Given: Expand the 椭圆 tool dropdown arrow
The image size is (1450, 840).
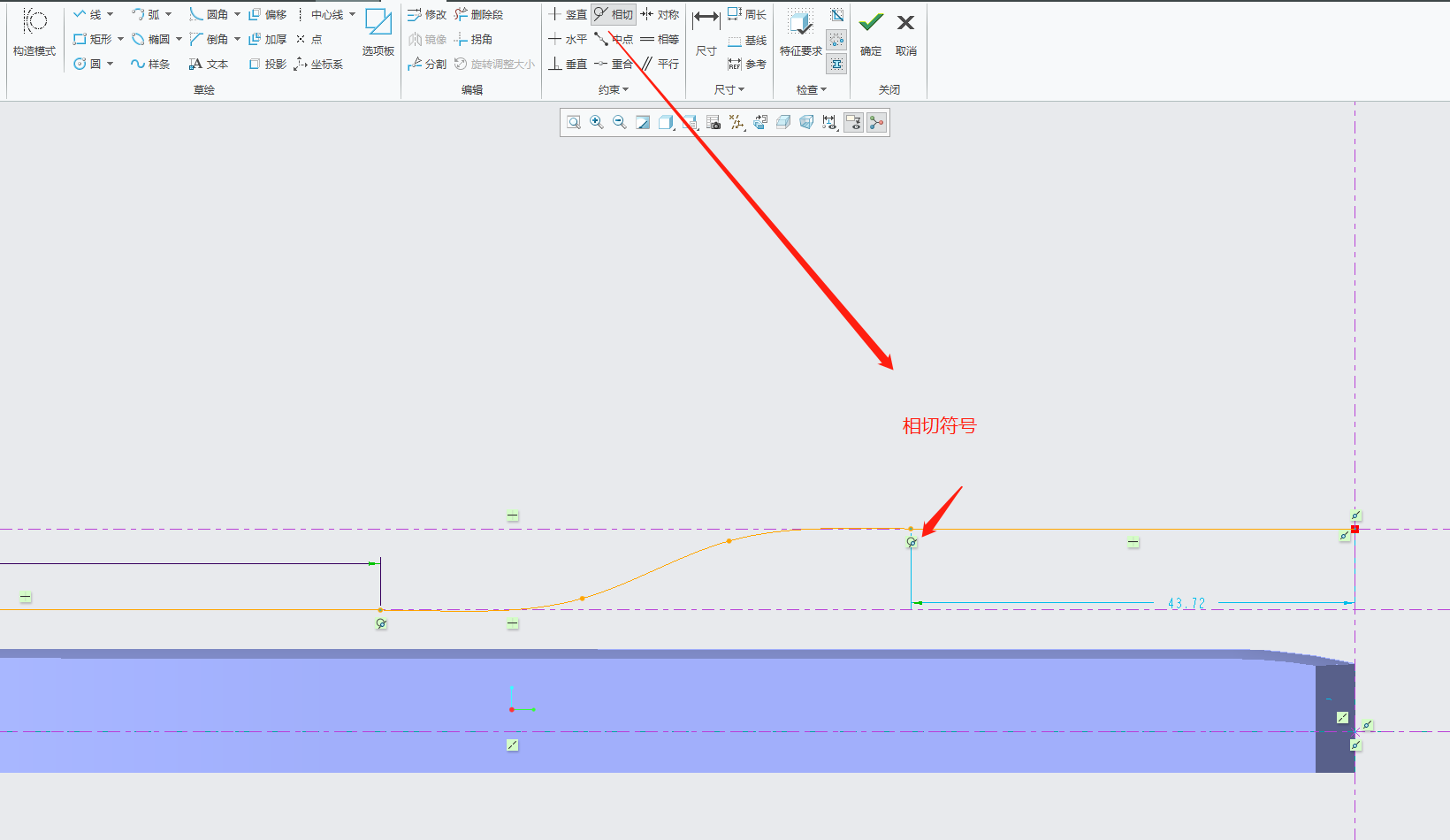Looking at the screenshot, I should pyautogui.click(x=179, y=40).
